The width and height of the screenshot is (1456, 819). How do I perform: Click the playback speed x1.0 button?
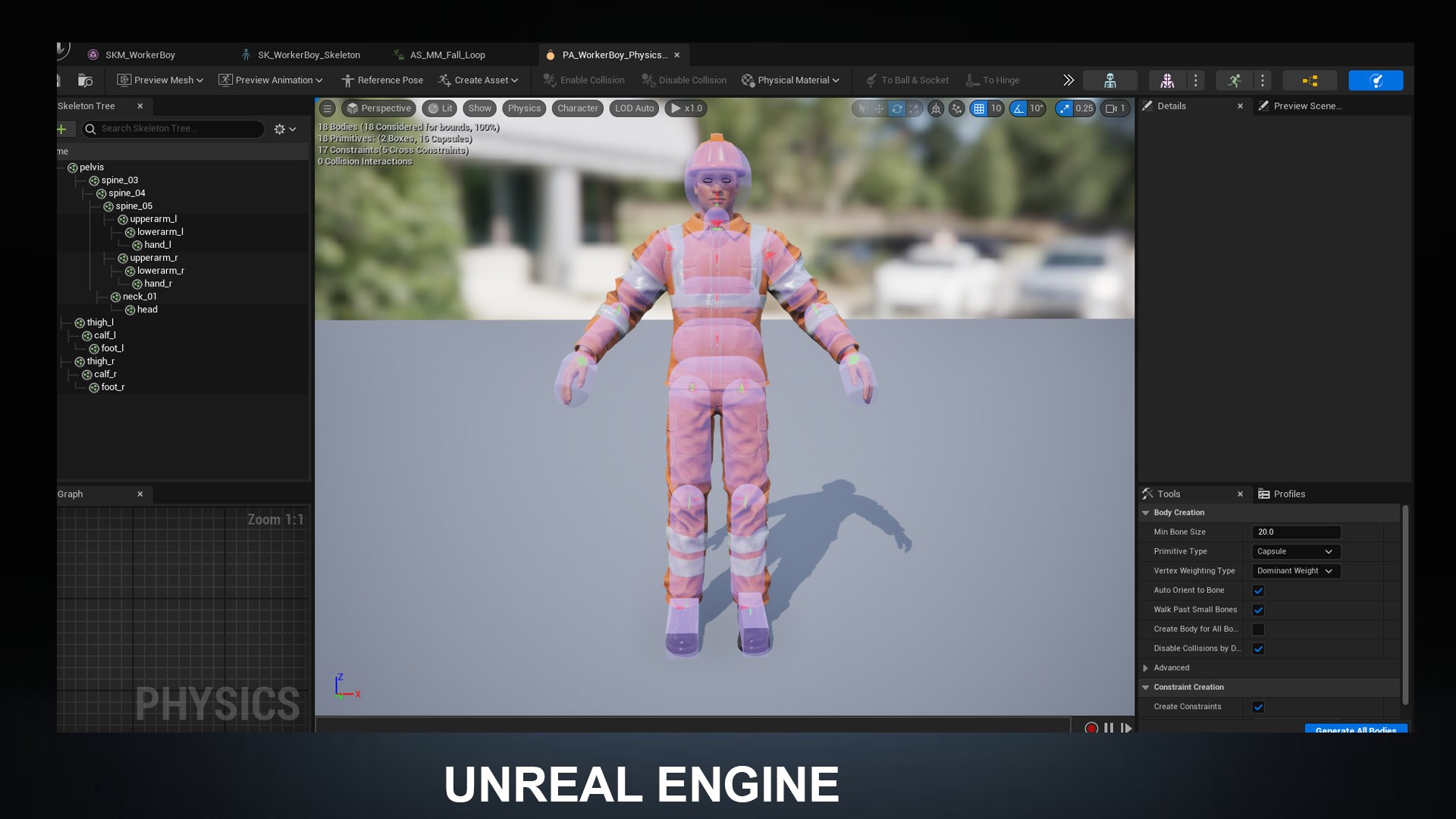click(x=686, y=108)
